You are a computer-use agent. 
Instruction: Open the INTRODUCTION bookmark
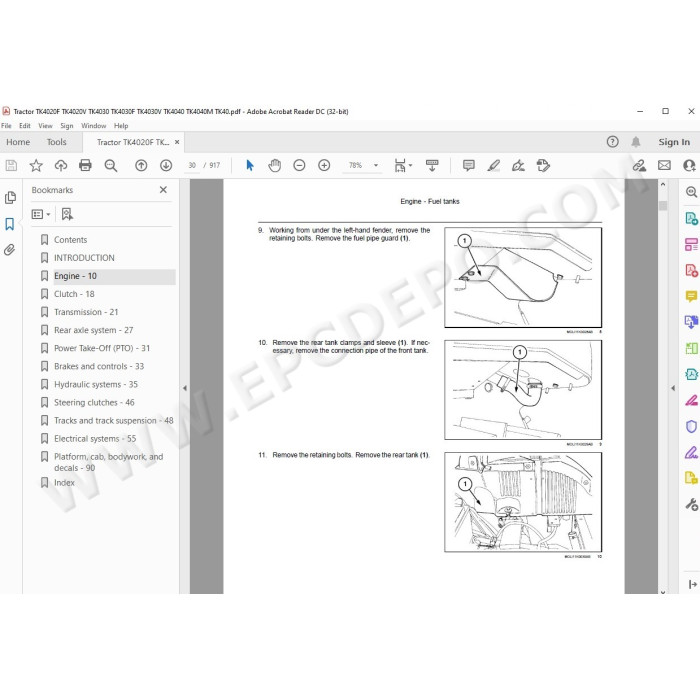(x=84, y=258)
